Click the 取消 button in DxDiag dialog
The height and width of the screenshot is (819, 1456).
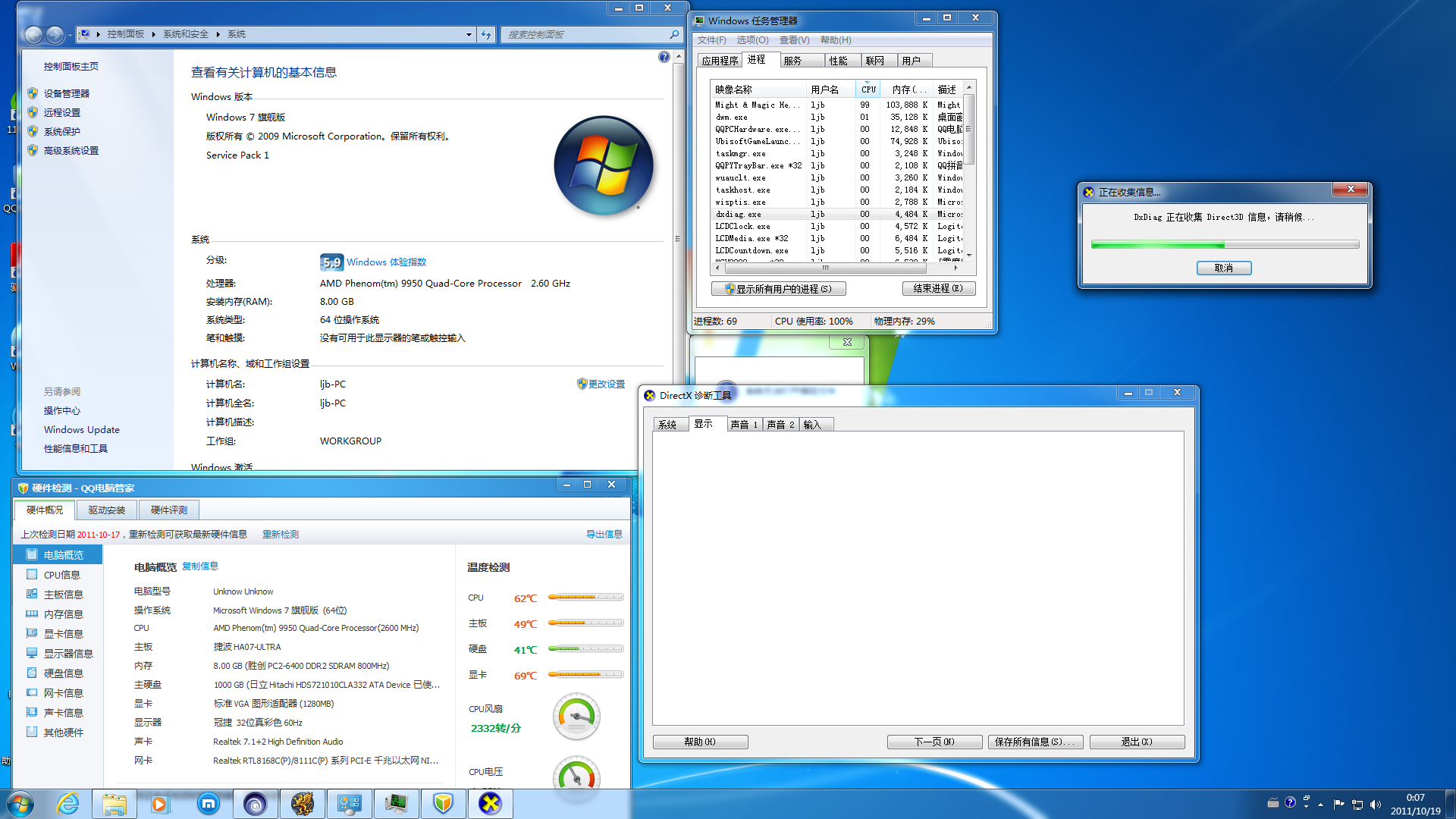[x=1223, y=268]
